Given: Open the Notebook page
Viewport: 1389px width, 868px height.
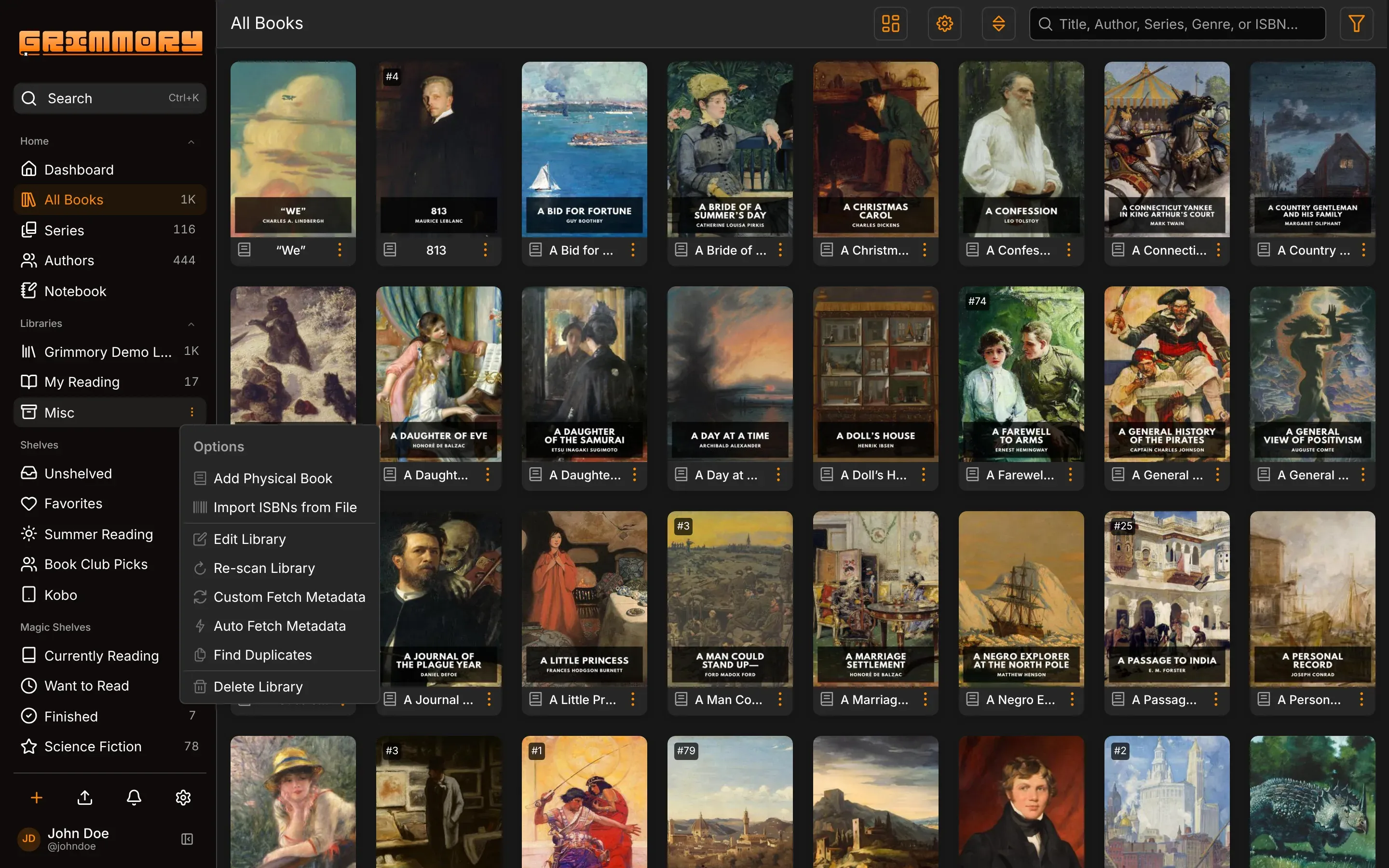Looking at the screenshot, I should (109, 291).
